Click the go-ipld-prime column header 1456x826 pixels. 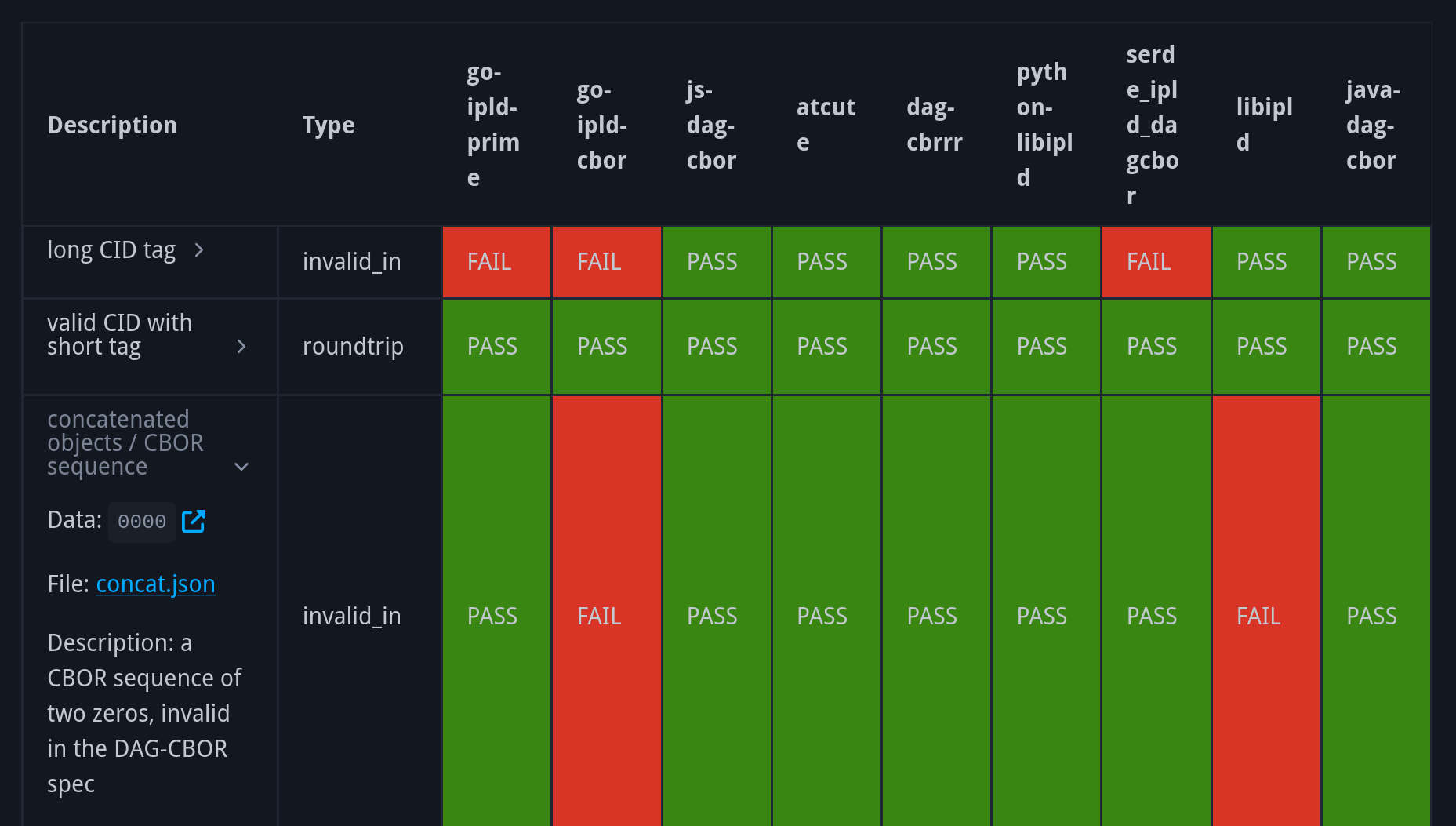(494, 124)
